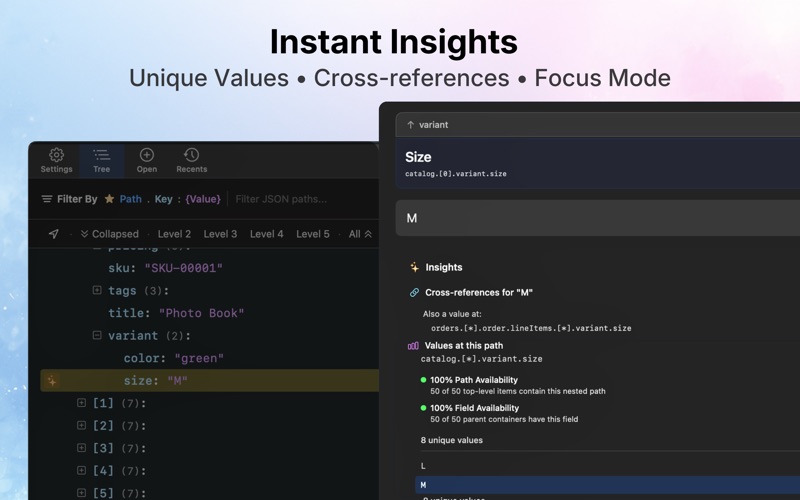Click the Open file button
This screenshot has width=800, height=500.
147,161
